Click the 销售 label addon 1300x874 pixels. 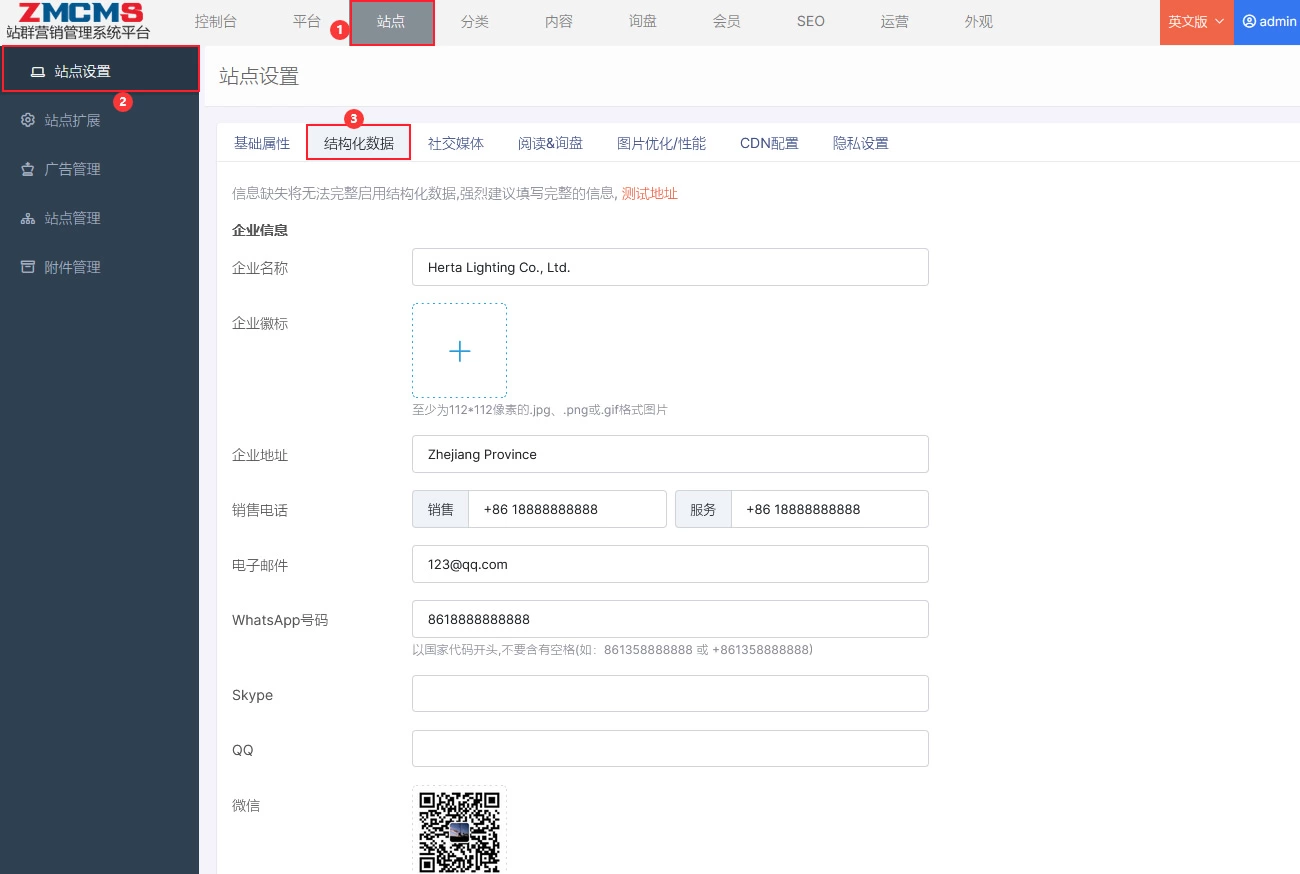click(440, 509)
